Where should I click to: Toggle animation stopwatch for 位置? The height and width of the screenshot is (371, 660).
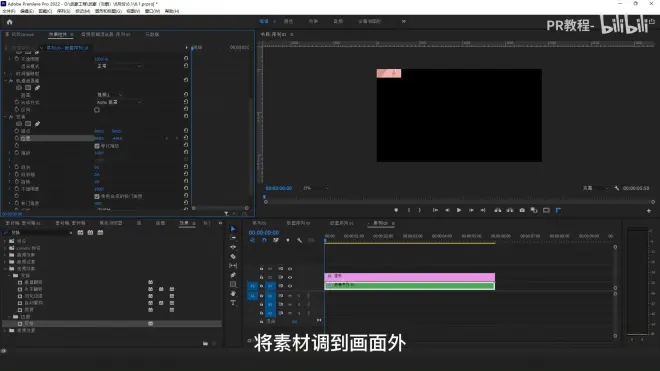(x=17, y=138)
